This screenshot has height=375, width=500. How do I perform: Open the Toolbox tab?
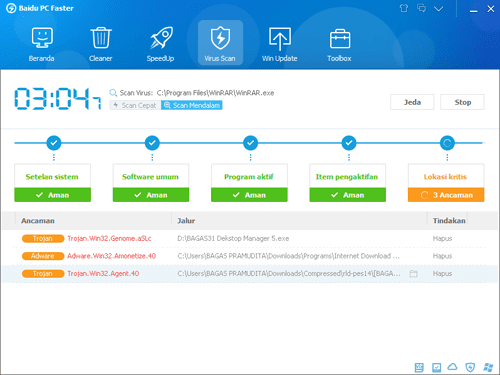pyautogui.click(x=339, y=44)
